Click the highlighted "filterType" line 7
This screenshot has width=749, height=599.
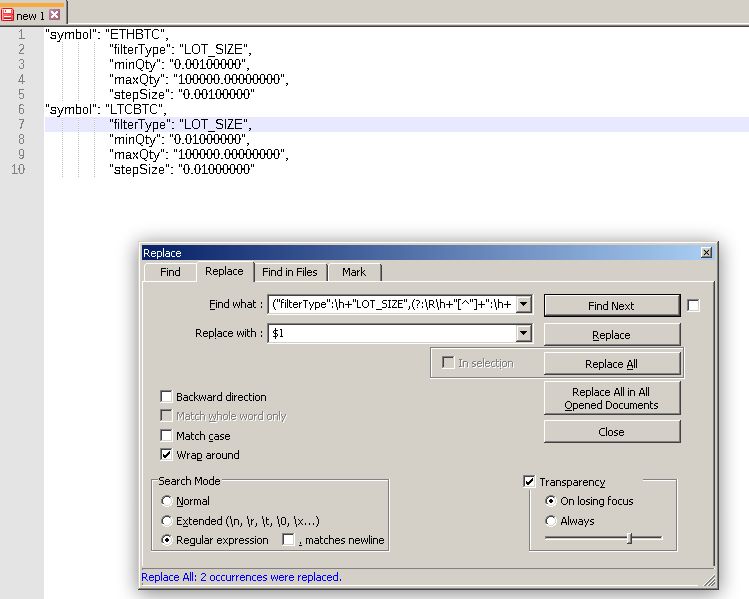[180, 125]
